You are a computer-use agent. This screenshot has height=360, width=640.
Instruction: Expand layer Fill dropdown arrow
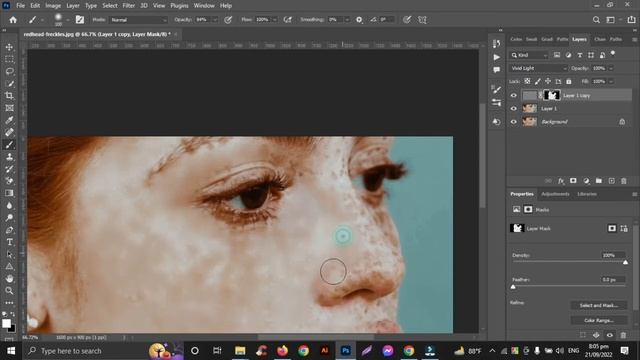point(611,81)
